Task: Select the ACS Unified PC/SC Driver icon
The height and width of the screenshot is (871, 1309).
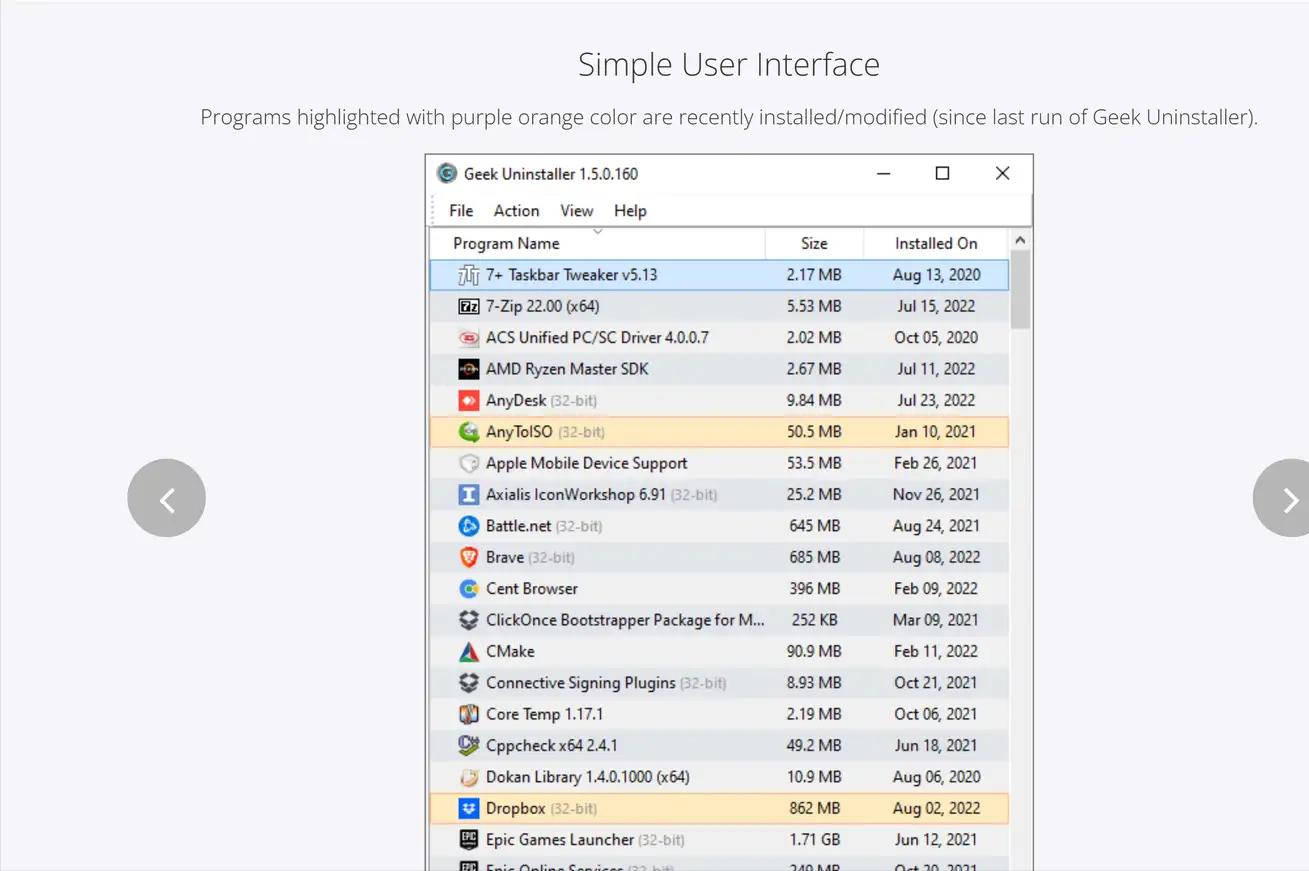Action: click(x=468, y=338)
